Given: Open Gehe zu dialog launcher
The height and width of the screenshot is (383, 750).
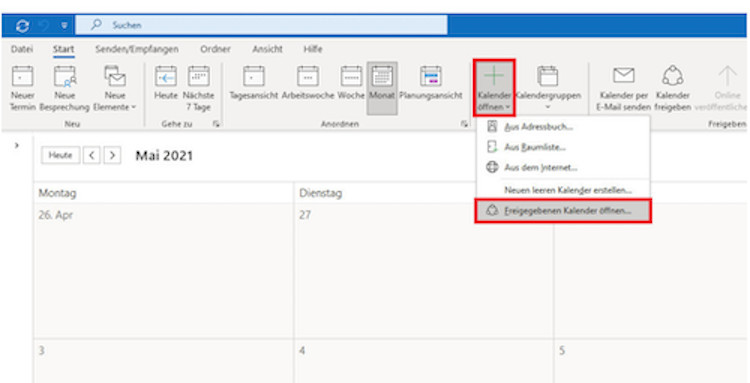Looking at the screenshot, I should pyautogui.click(x=216, y=124).
